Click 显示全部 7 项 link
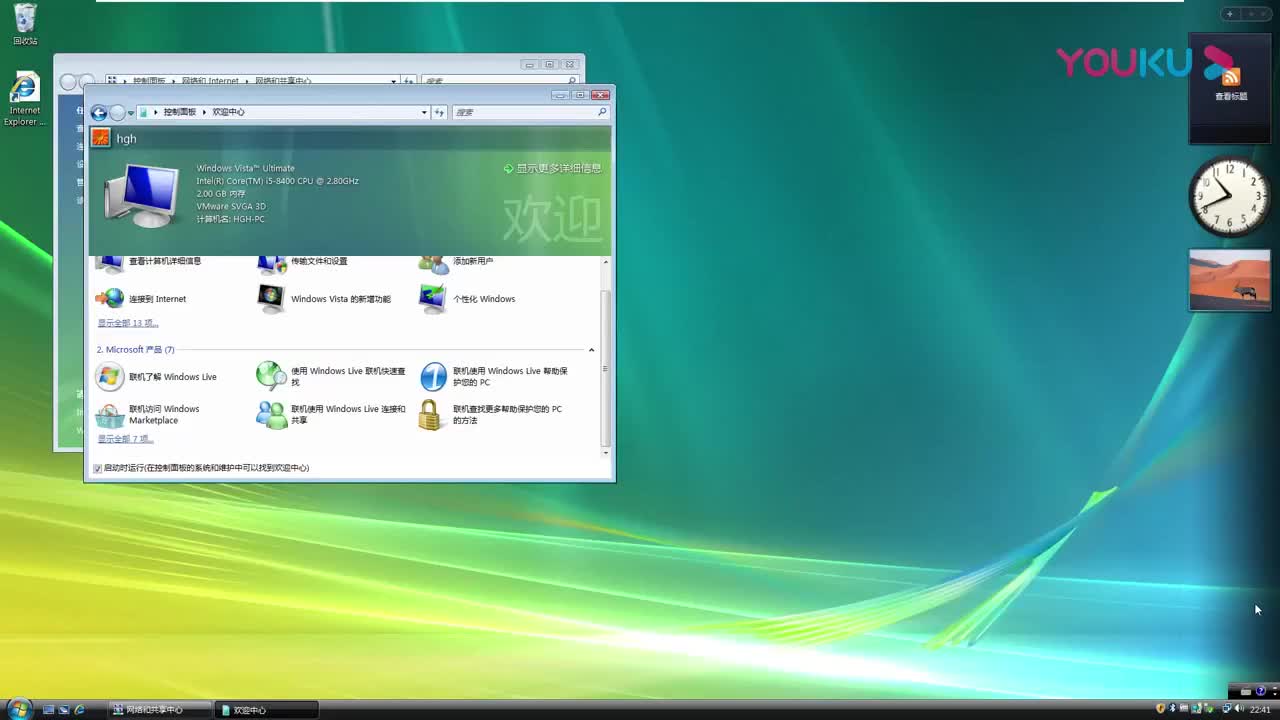The image size is (1280, 720). point(125,439)
